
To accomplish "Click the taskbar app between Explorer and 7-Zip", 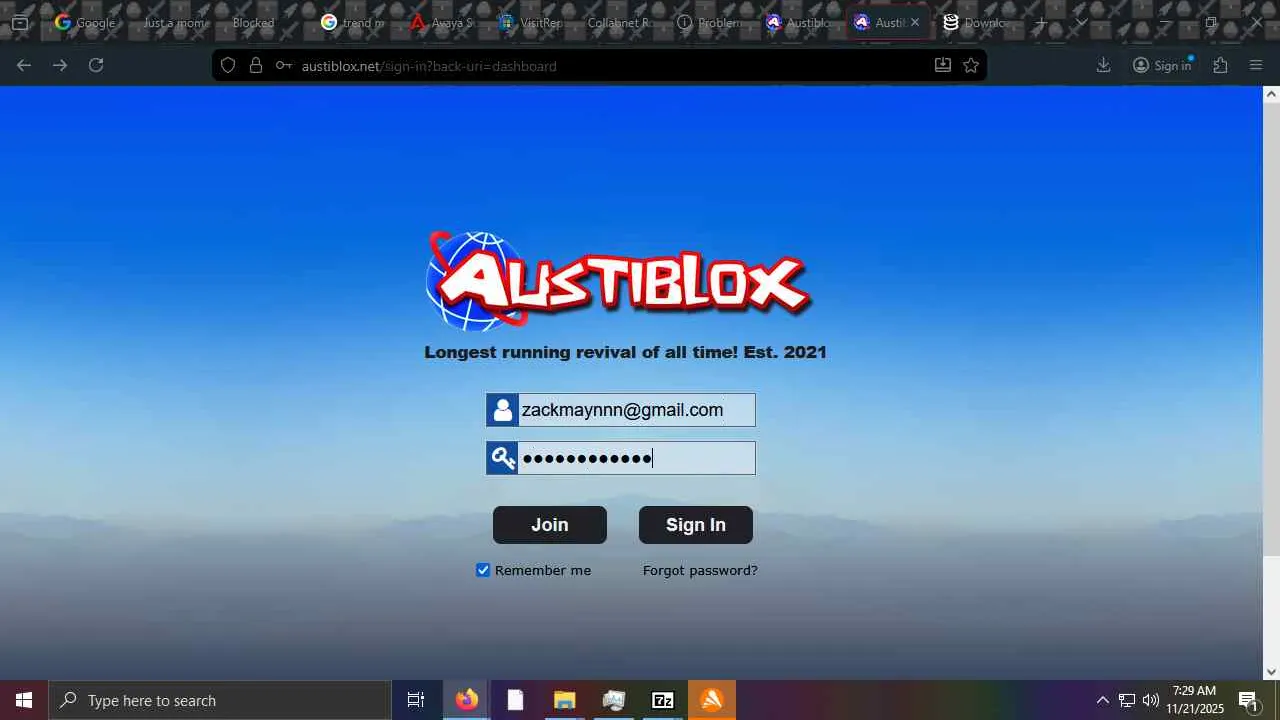I will click(613, 700).
